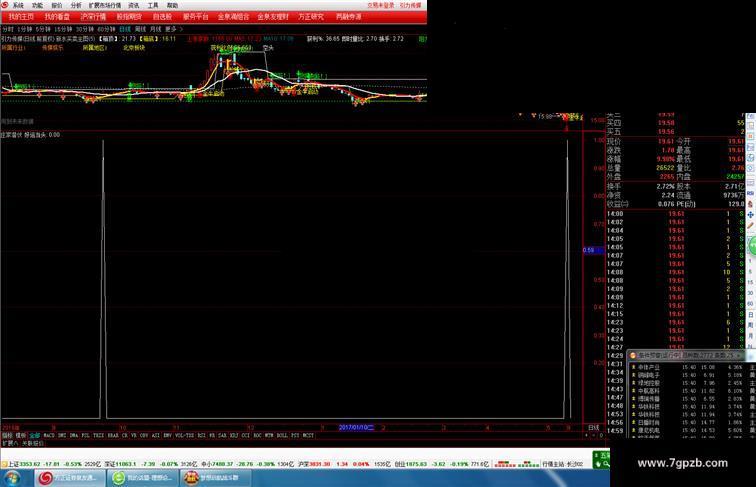Click the 14:00 tick row
The width and height of the screenshot is (756, 487).
675,214
